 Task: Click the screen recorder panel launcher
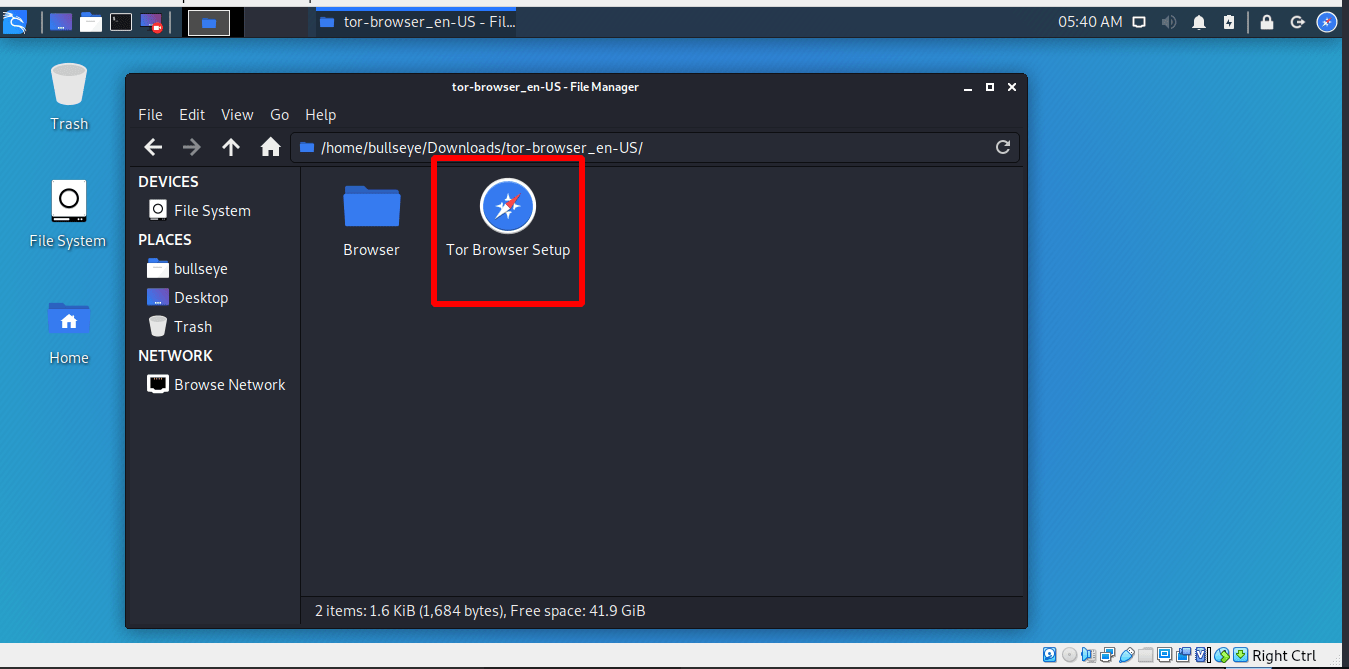coord(151,22)
